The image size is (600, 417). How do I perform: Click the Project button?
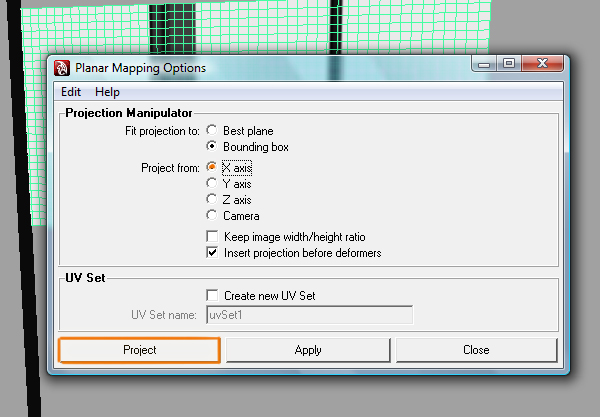pos(140,350)
